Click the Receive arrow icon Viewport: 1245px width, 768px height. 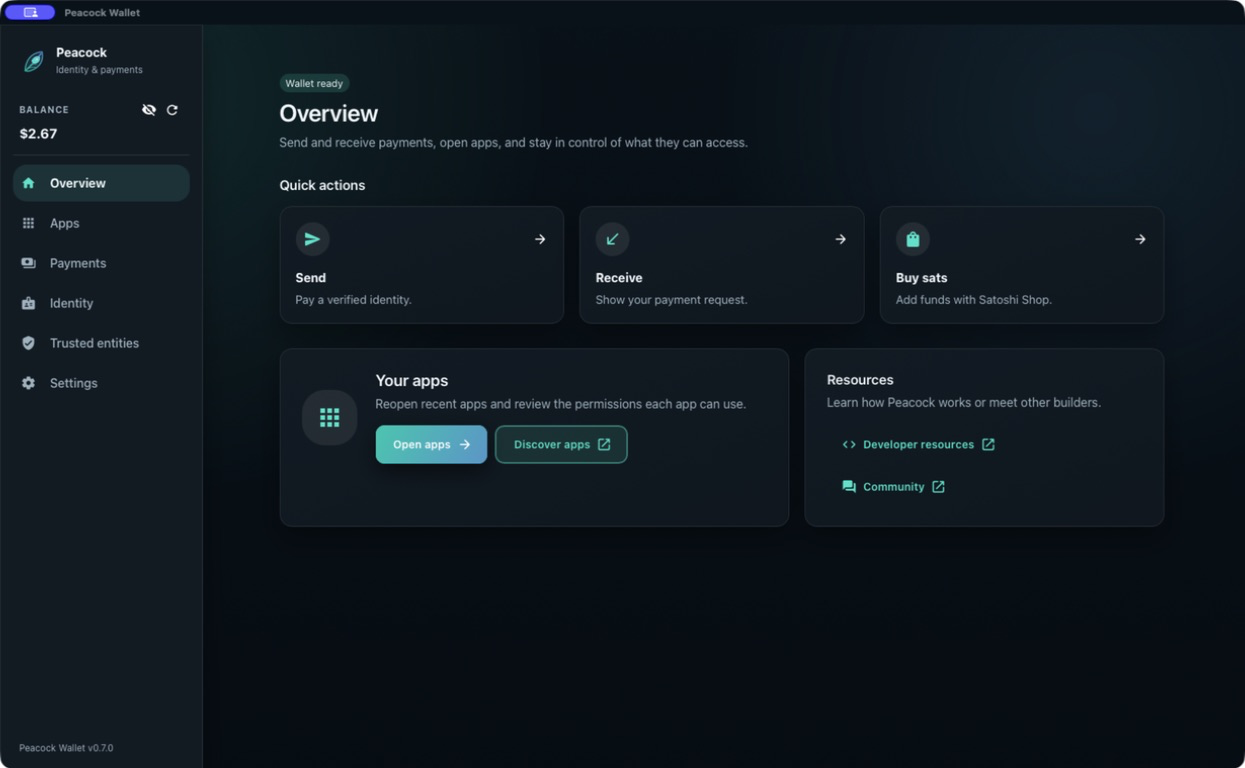pyautogui.click(x=612, y=239)
